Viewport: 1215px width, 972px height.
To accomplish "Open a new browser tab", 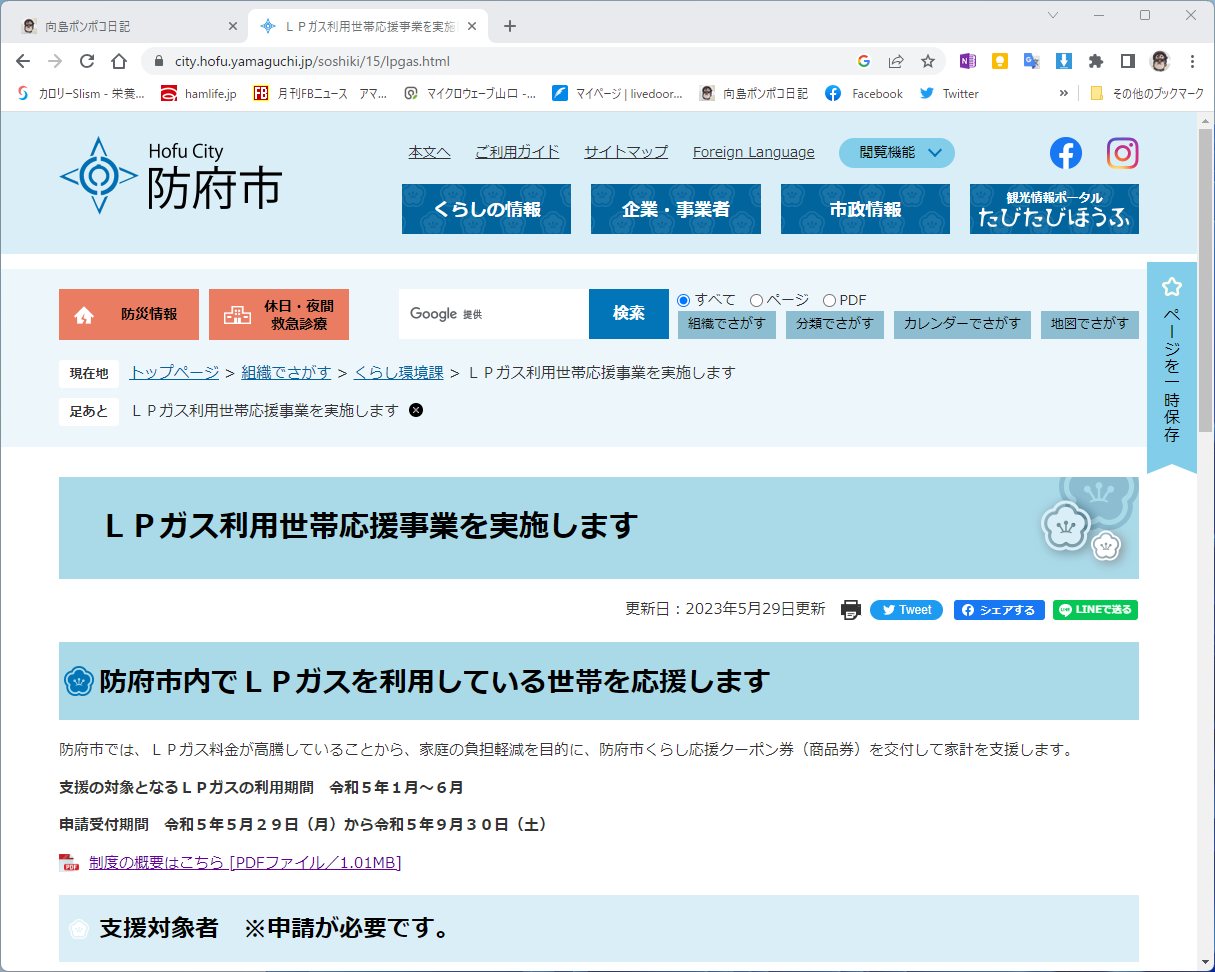I will coord(510,26).
